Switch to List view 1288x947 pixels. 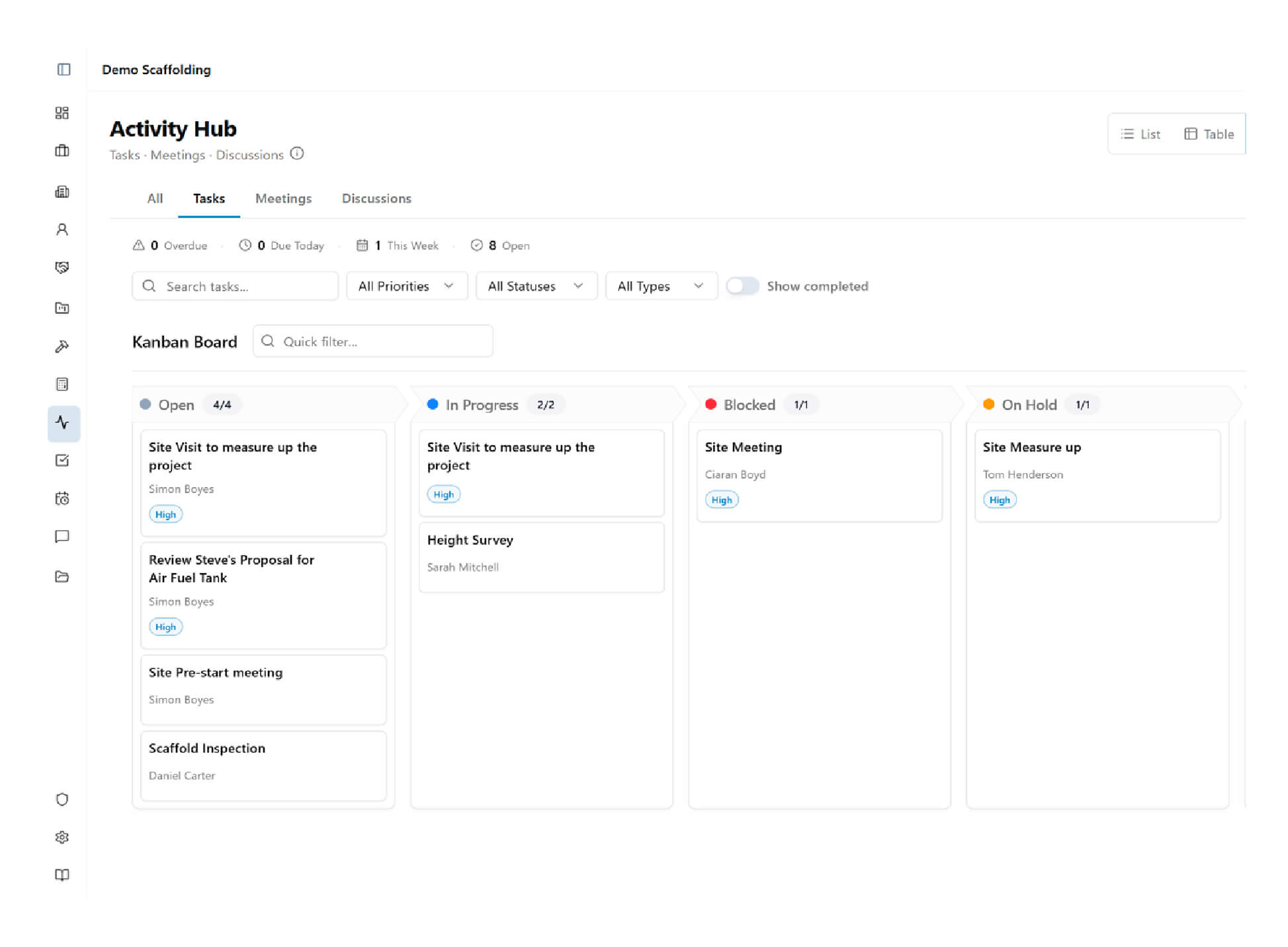1140,134
